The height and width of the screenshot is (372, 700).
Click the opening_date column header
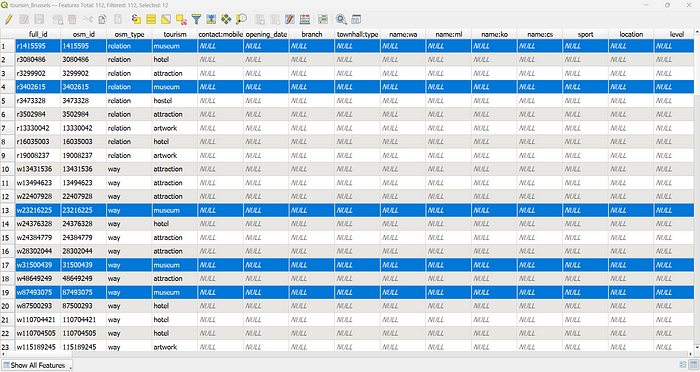point(266,34)
